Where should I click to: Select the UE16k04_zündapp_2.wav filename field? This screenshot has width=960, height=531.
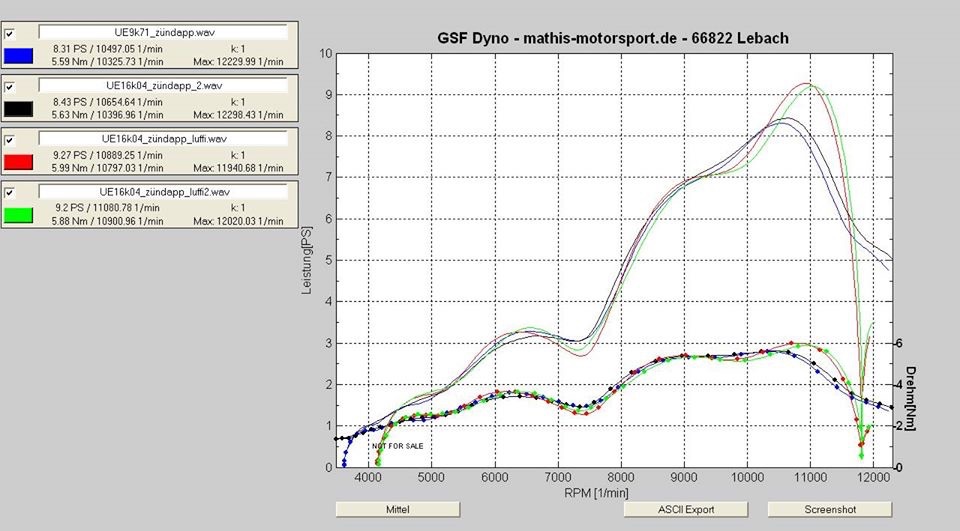point(164,86)
